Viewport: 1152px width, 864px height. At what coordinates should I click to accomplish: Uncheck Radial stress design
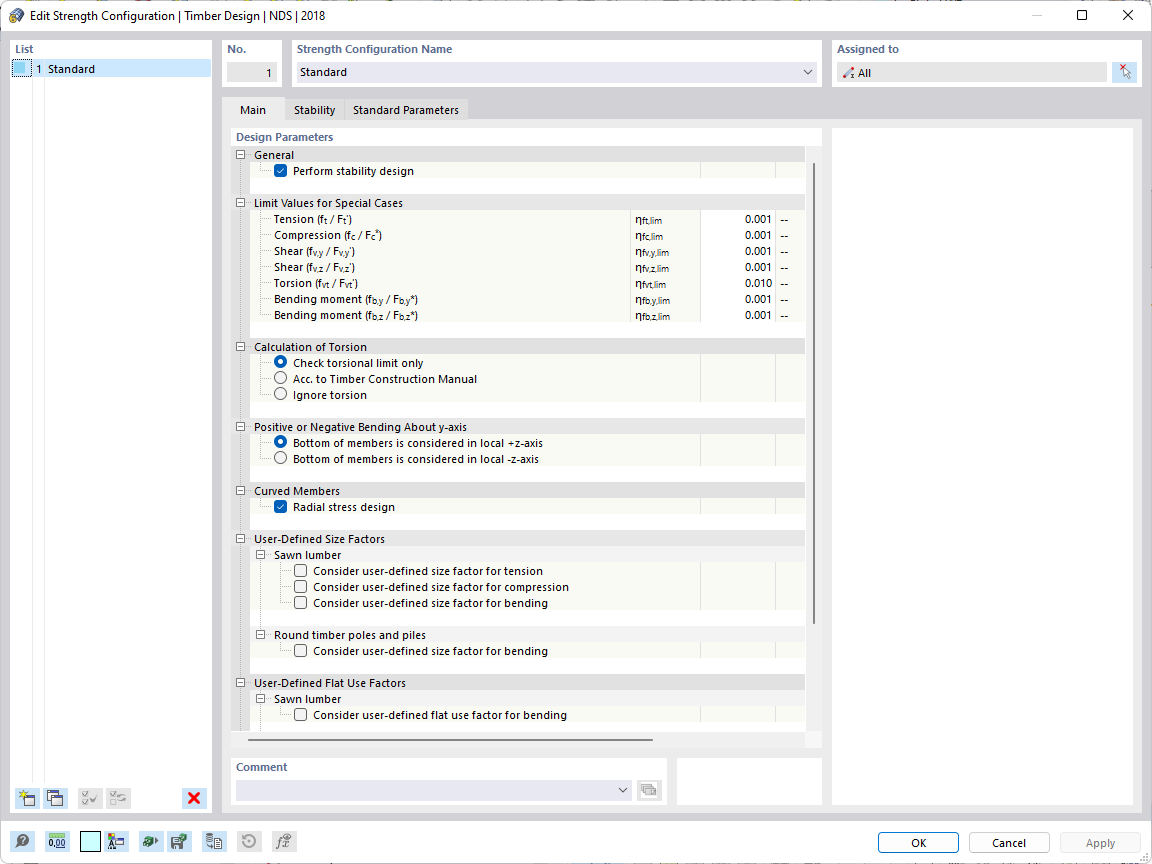pos(281,507)
